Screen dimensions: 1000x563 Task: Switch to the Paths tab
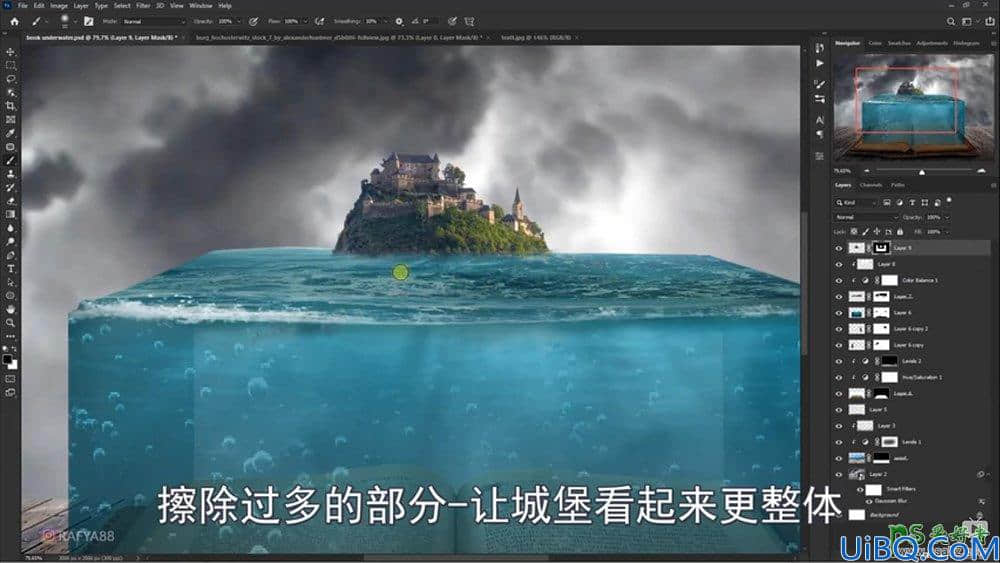898,185
